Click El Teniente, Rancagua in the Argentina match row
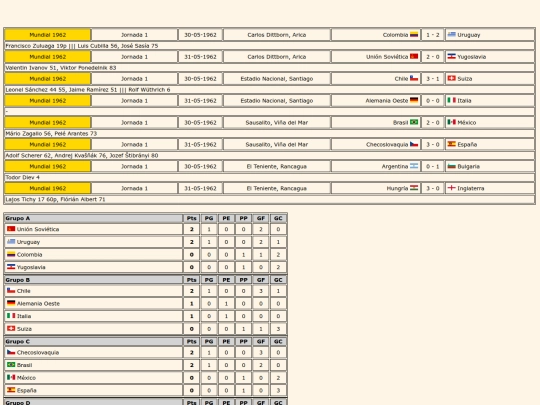This screenshot has width=540, height=405. 277,166
